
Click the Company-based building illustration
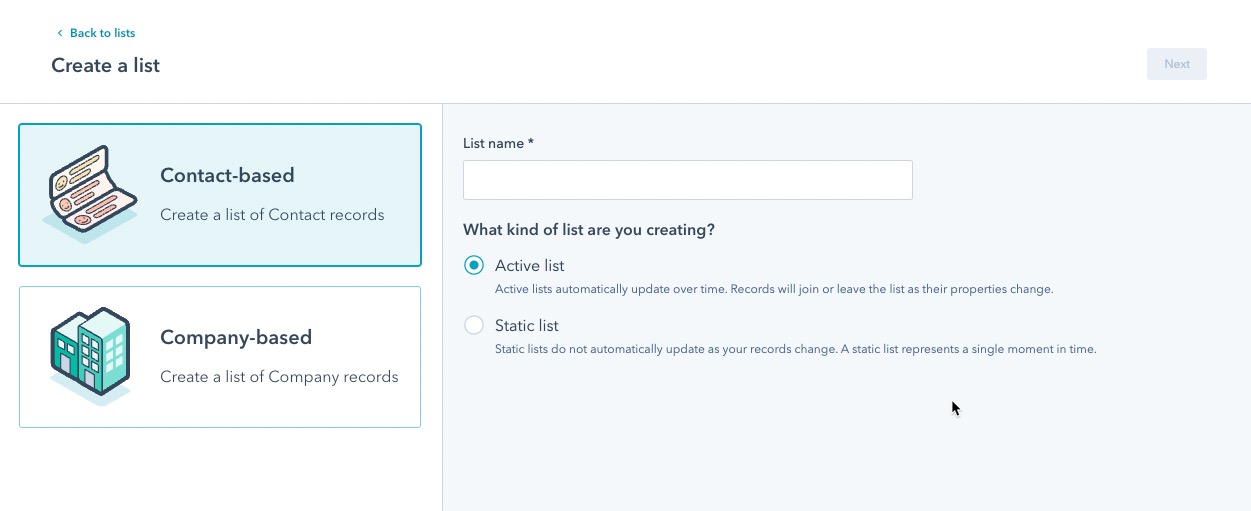pyautogui.click(x=90, y=355)
